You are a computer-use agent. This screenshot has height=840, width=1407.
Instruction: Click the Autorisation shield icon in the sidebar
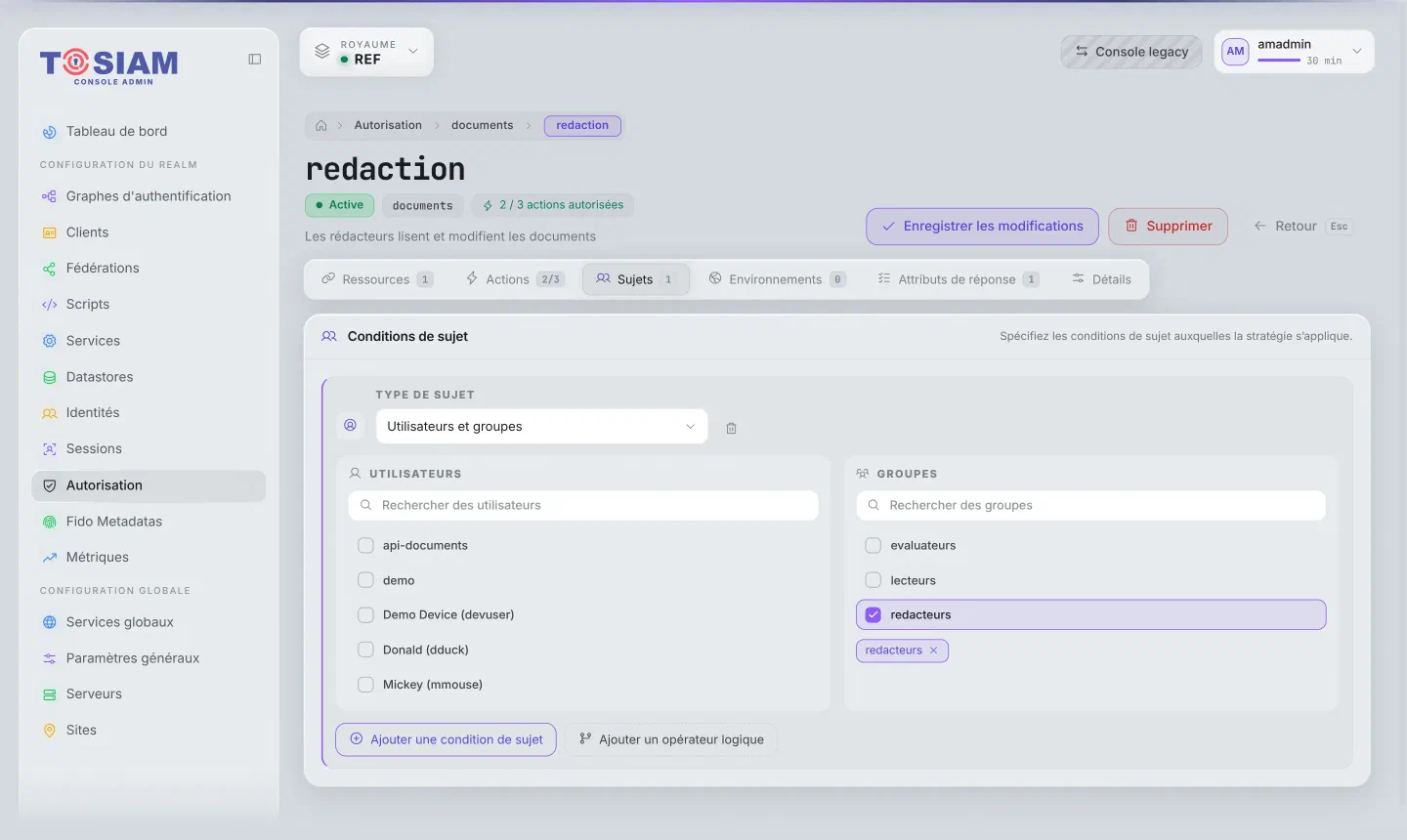(50, 485)
